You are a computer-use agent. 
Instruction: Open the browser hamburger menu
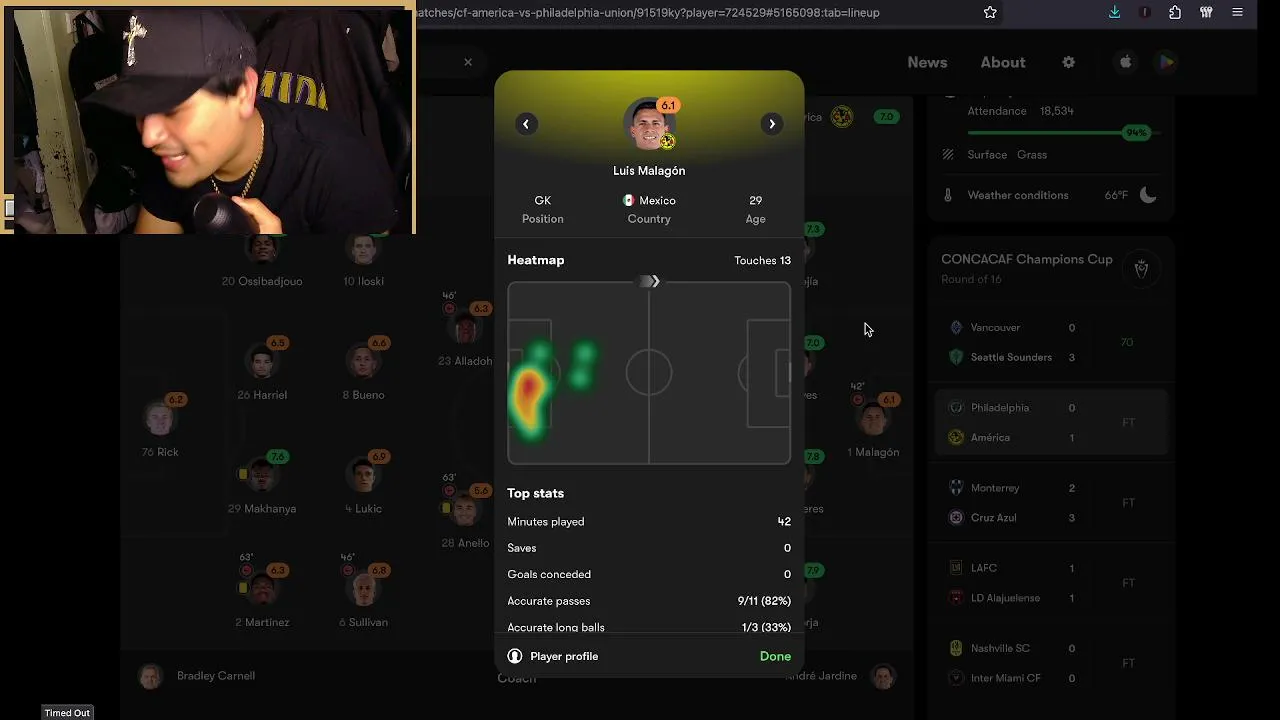[1238, 12]
